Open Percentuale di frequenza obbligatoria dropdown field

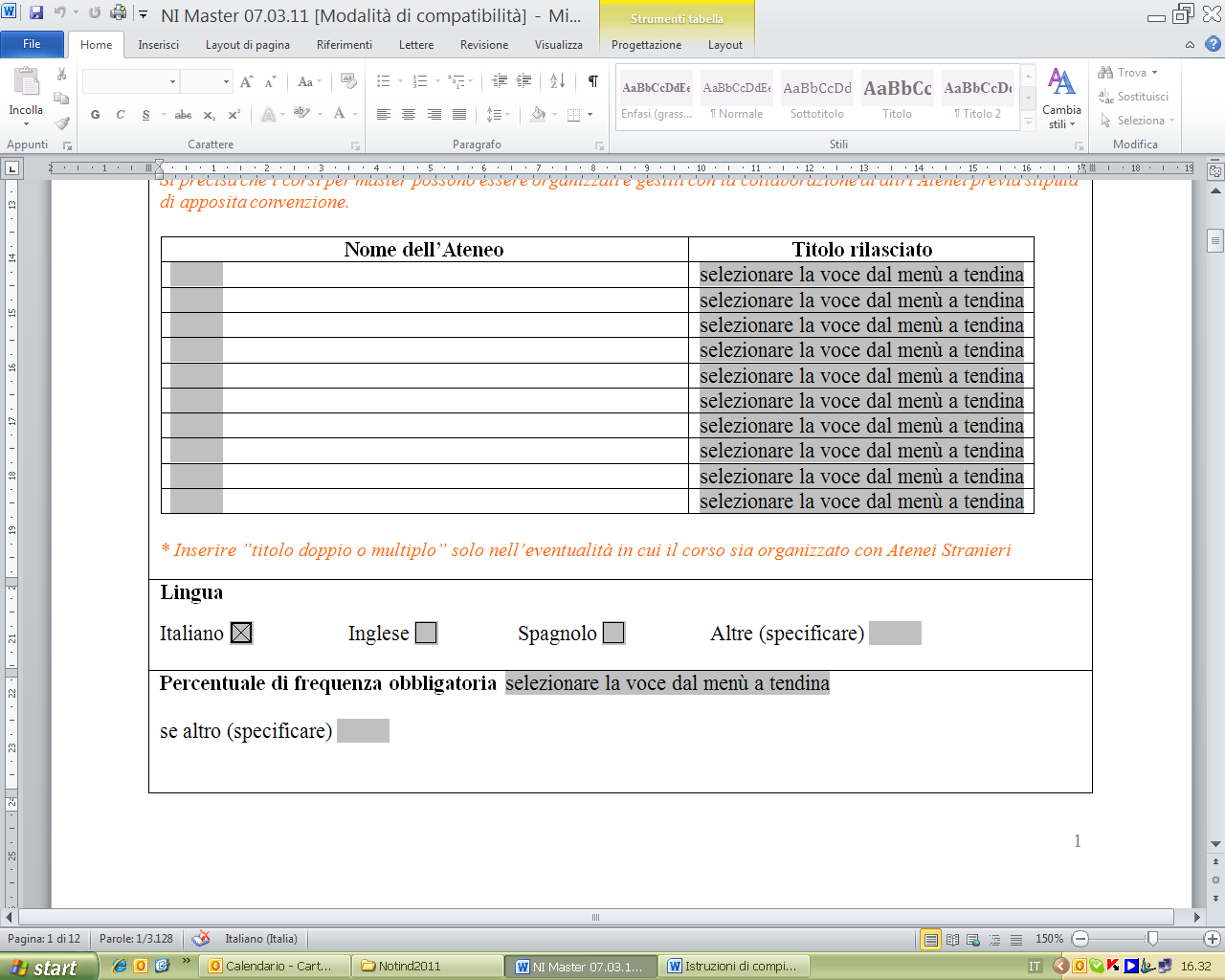(667, 683)
